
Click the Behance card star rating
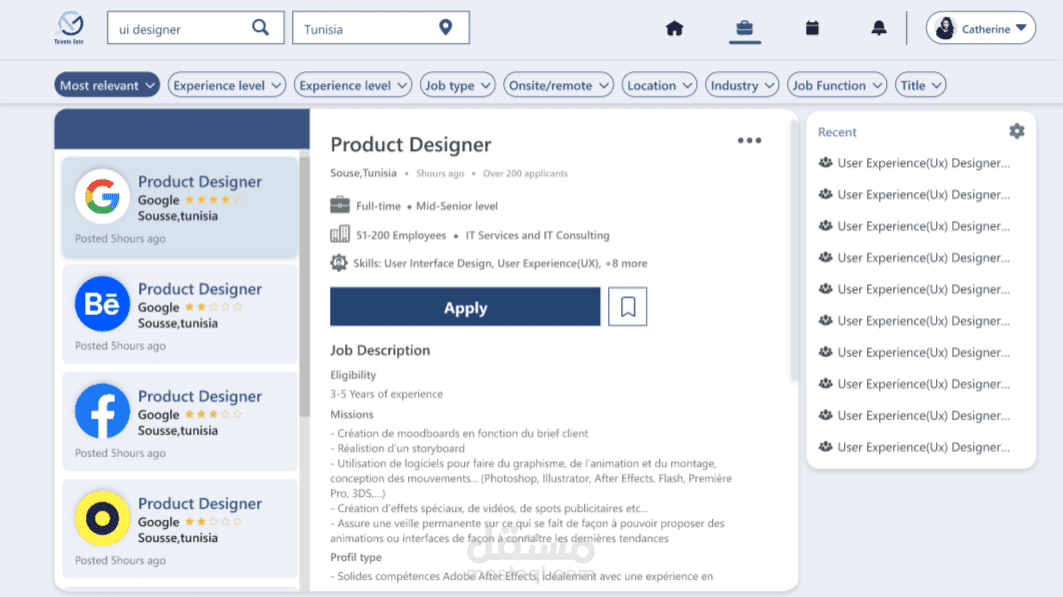[214, 307]
